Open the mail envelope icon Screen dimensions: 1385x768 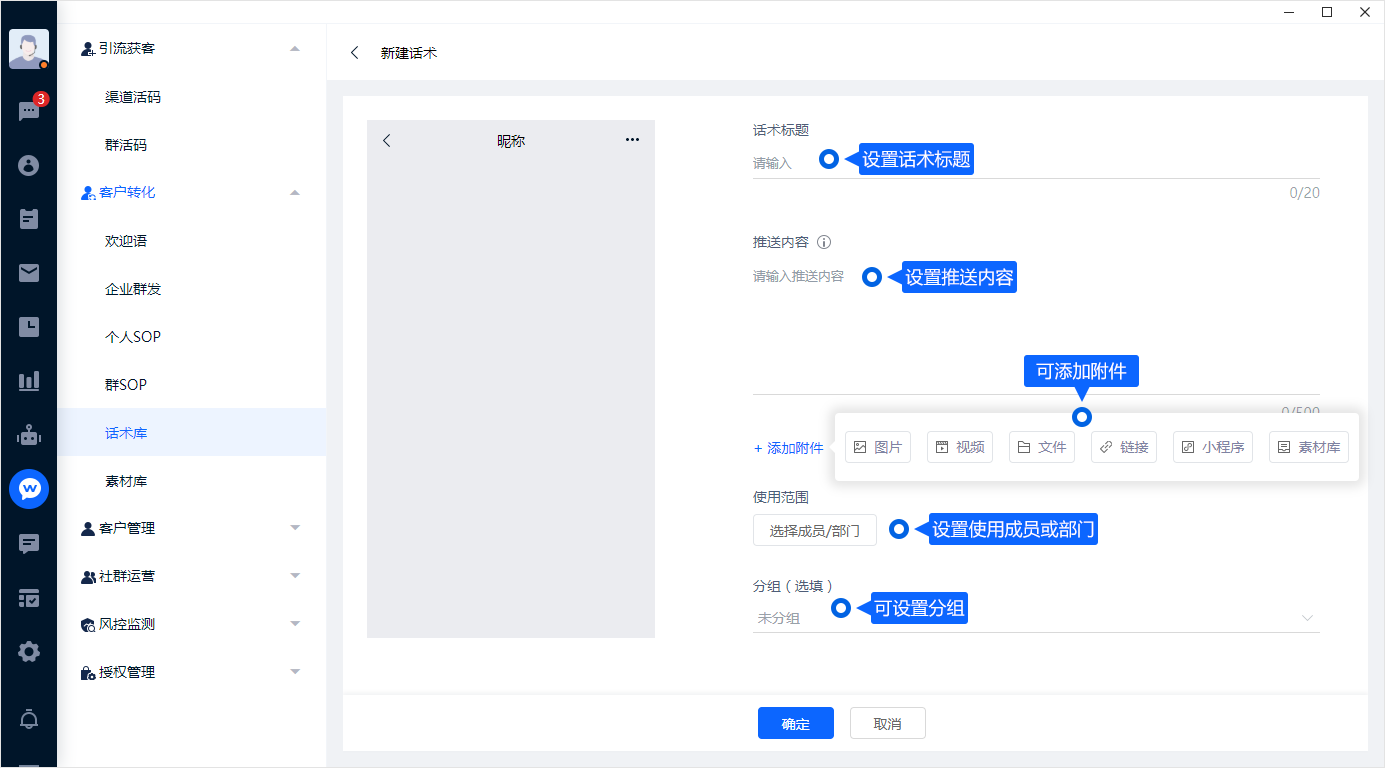click(x=29, y=273)
